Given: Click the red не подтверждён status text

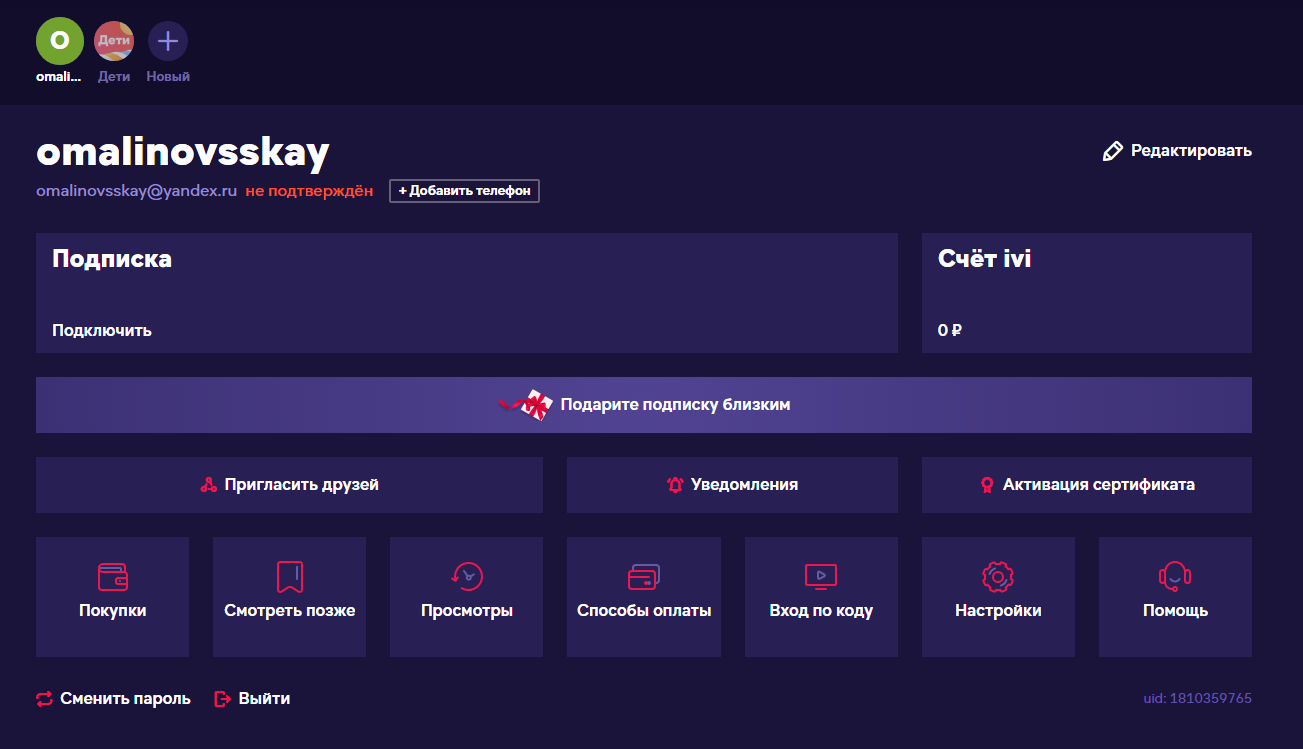Looking at the screenshot, I should (309, 190).
